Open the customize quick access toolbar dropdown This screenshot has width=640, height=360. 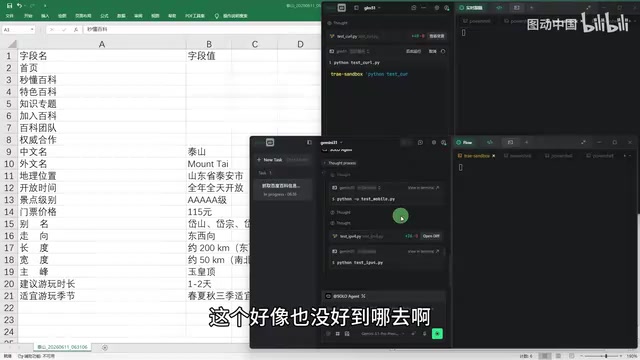coord(44,6)
